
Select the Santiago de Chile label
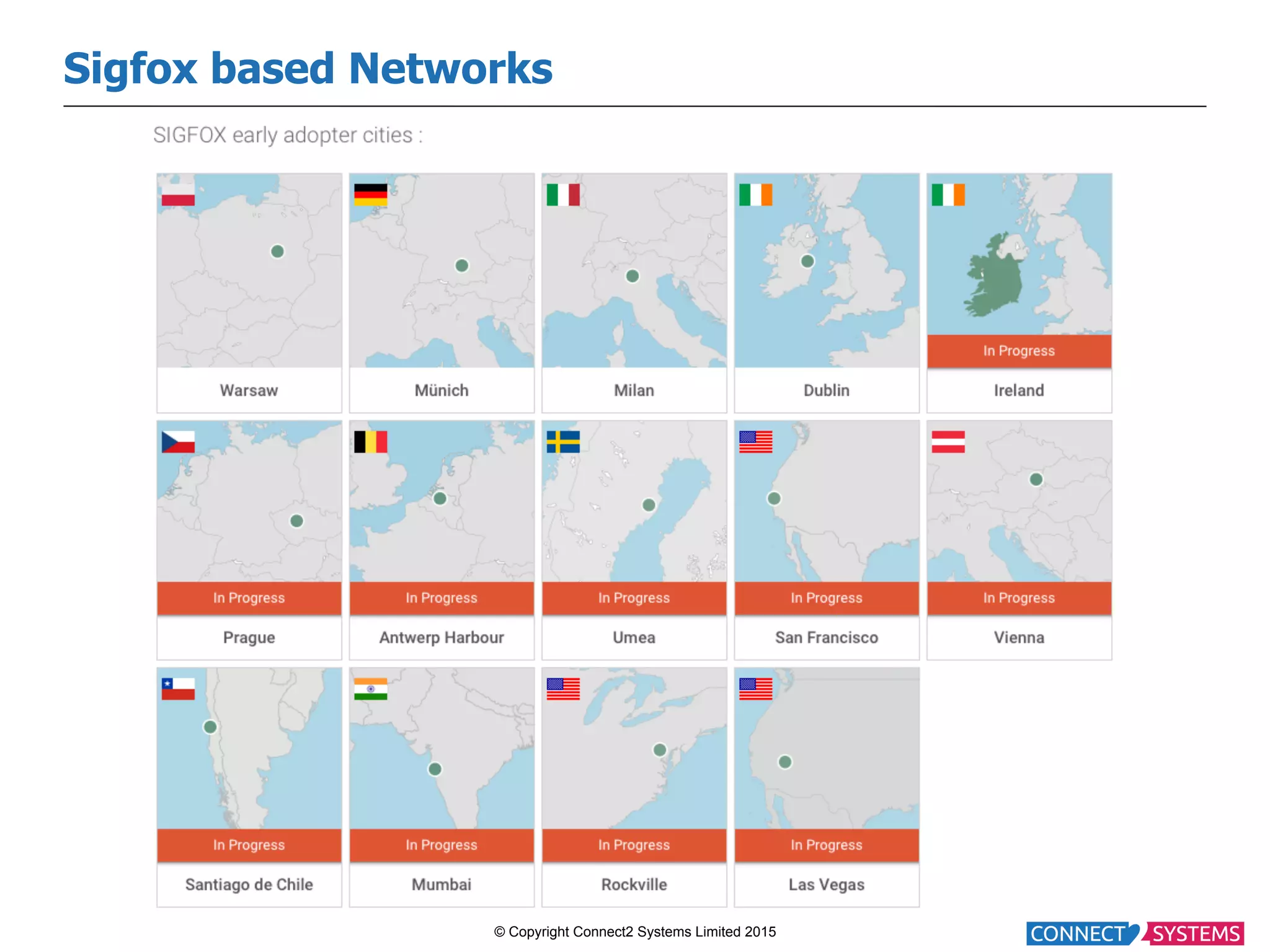click(249, 885)
